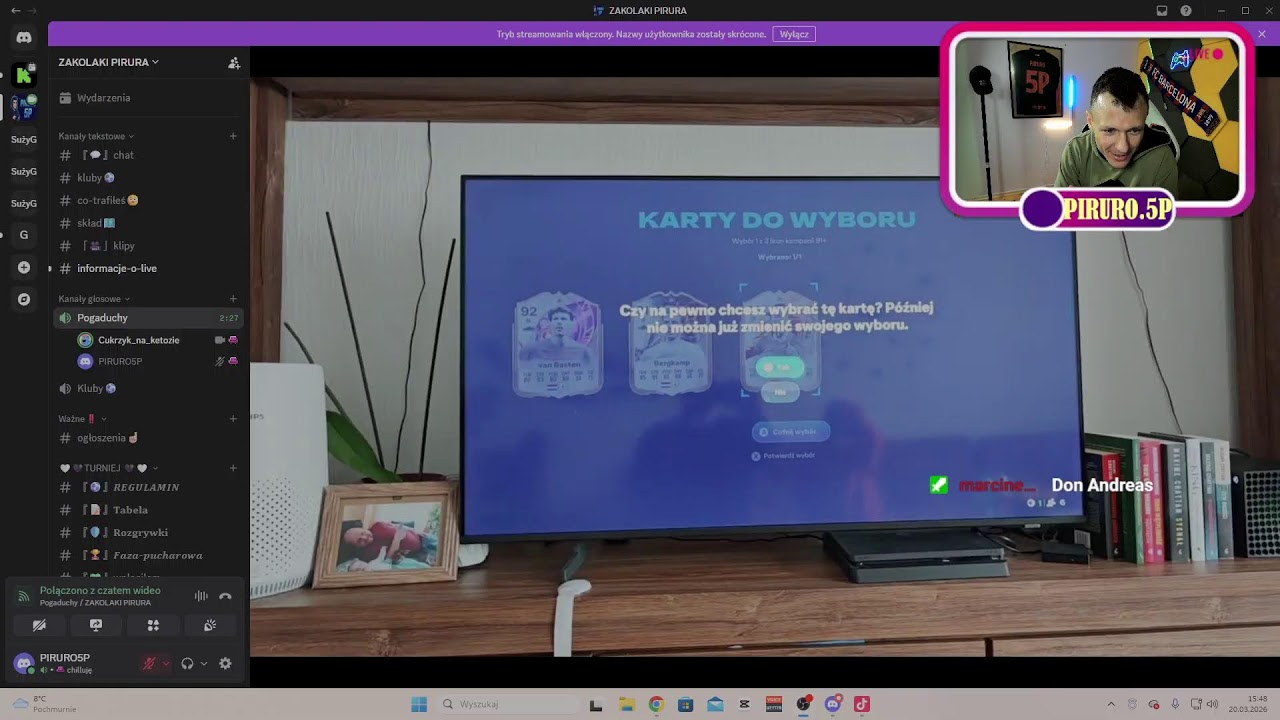The width and height of the screenshot is (1280, 720).
Task: Open headphone output options arrow
Action: tap(204, 663)
